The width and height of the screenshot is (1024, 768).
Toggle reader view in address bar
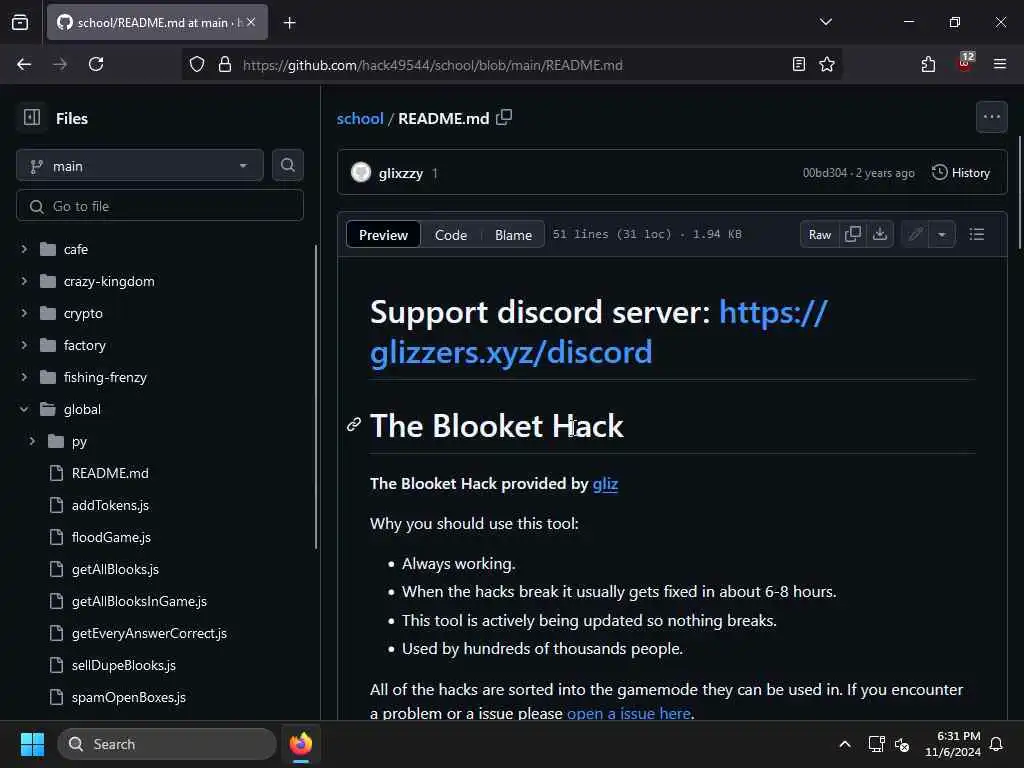tap(798, 64)
